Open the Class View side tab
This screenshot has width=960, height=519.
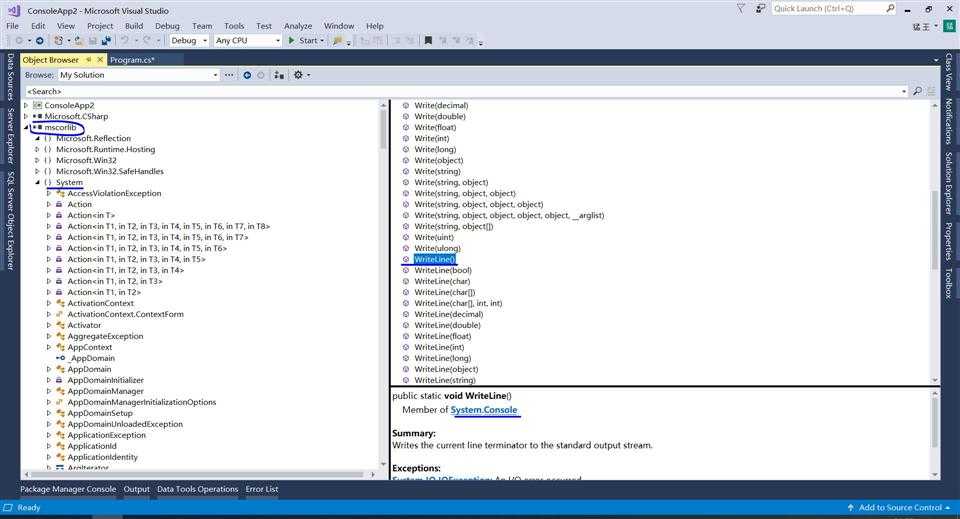(x=948, y=72)
